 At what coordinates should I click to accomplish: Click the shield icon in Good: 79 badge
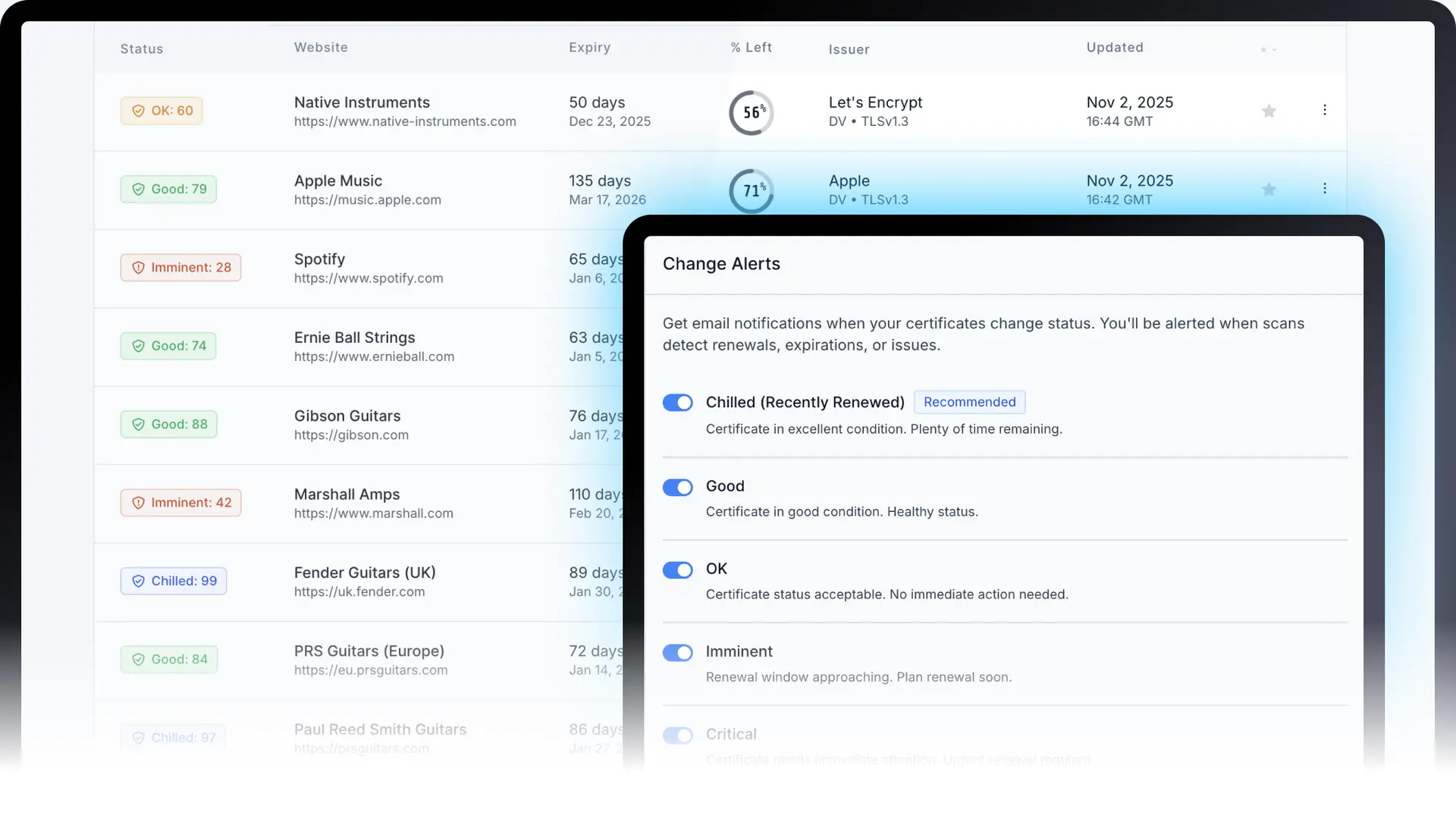click(x=138, y=189)
